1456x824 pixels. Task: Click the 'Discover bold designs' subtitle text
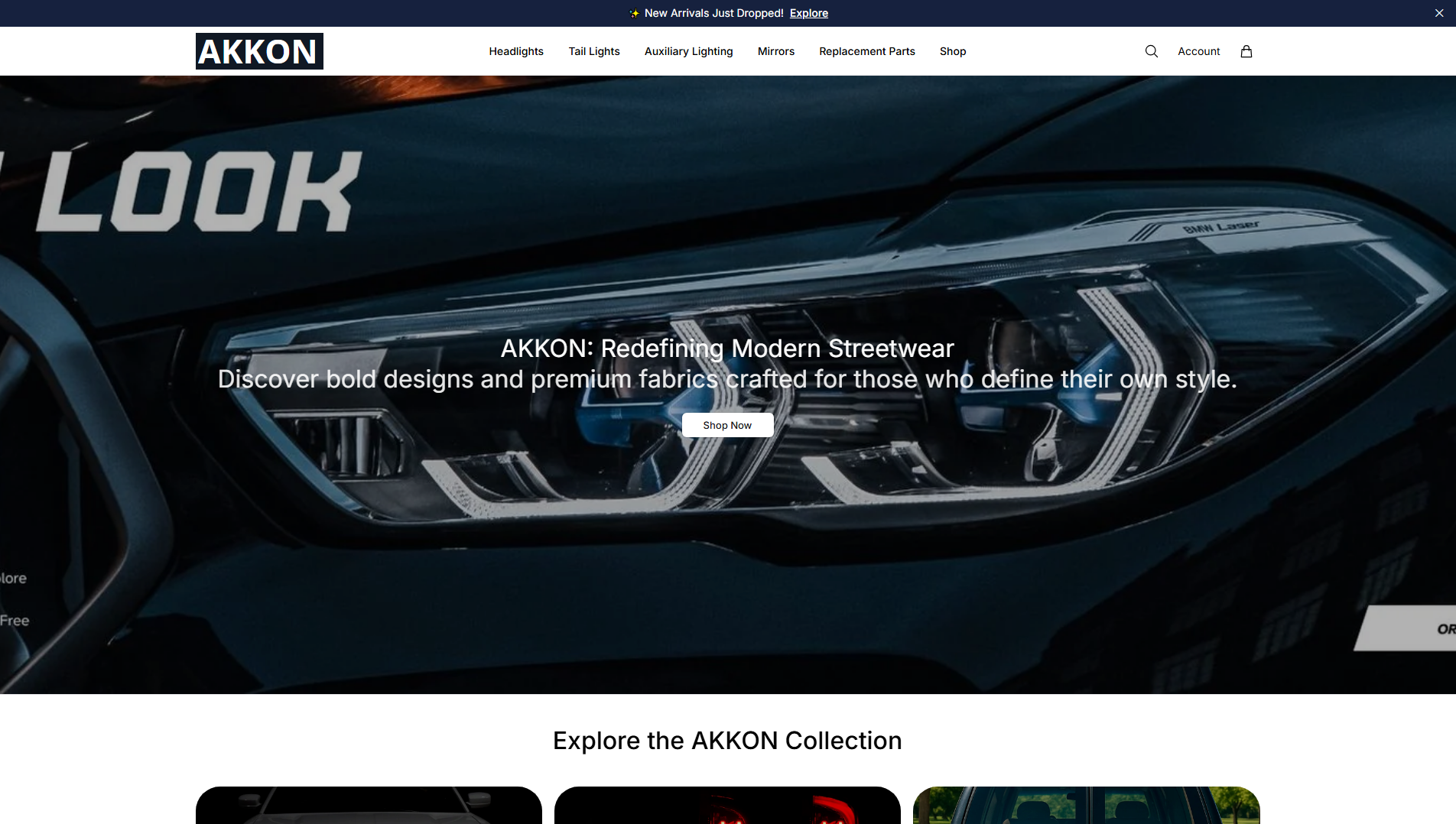727,379
